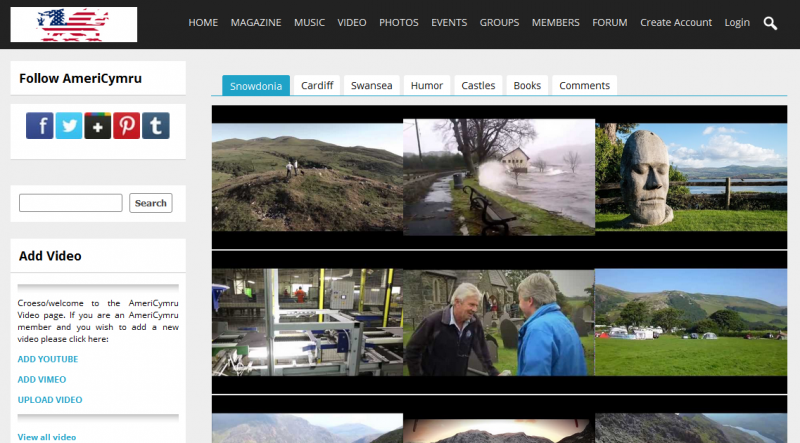The image size is (800, 443).
Task: Click the Search button
Action: point(151,203)
